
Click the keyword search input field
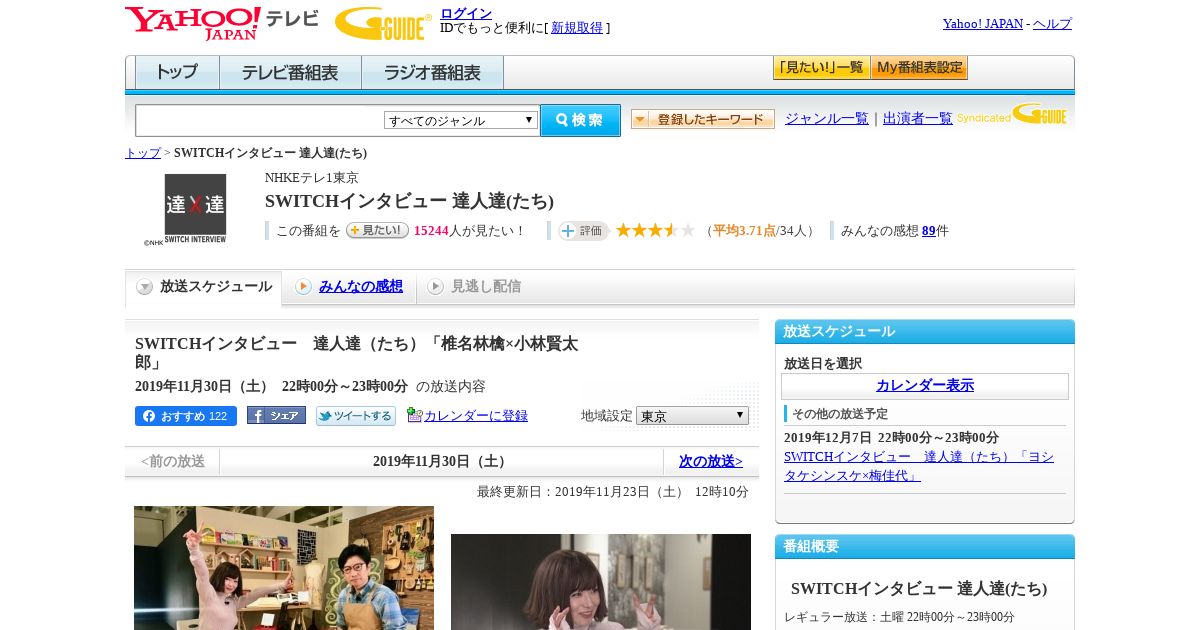coord(259,120)
